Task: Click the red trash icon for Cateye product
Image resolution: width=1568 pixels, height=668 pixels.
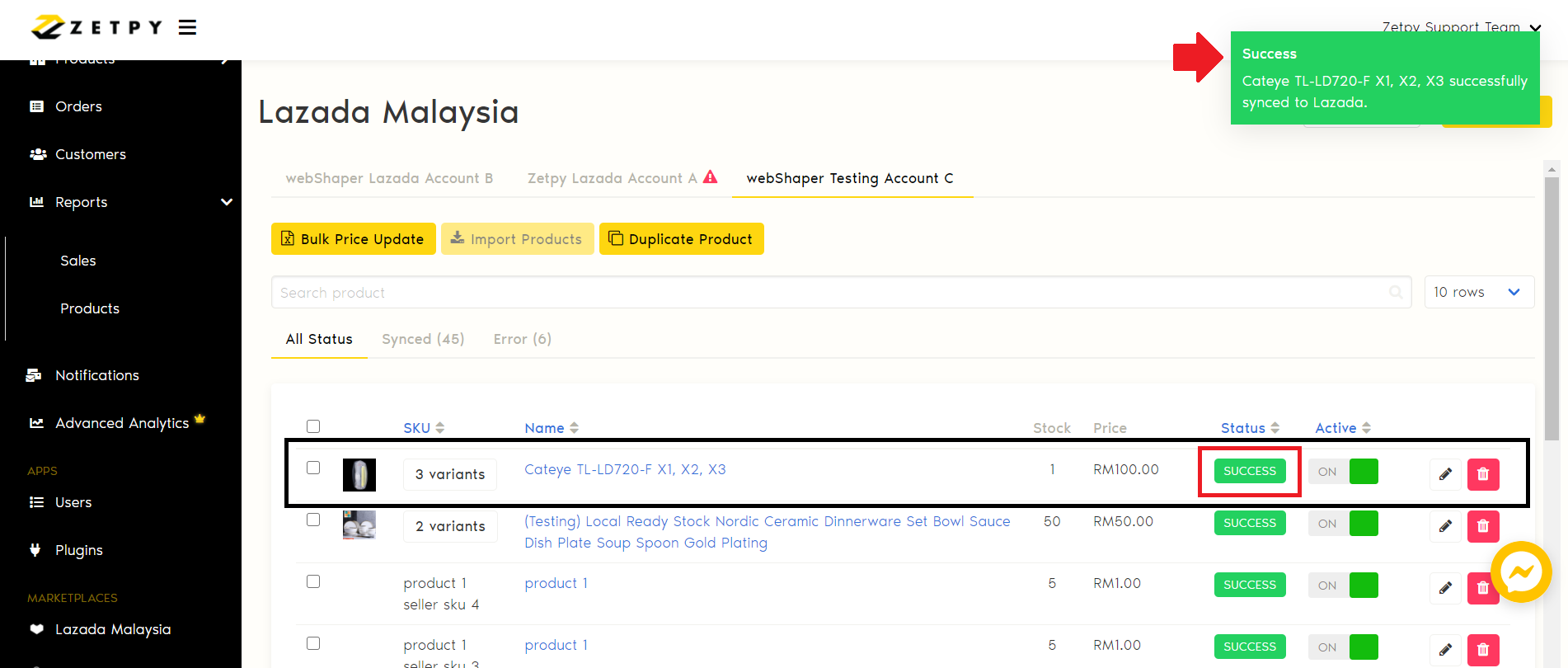Action: click(1483, 474)
